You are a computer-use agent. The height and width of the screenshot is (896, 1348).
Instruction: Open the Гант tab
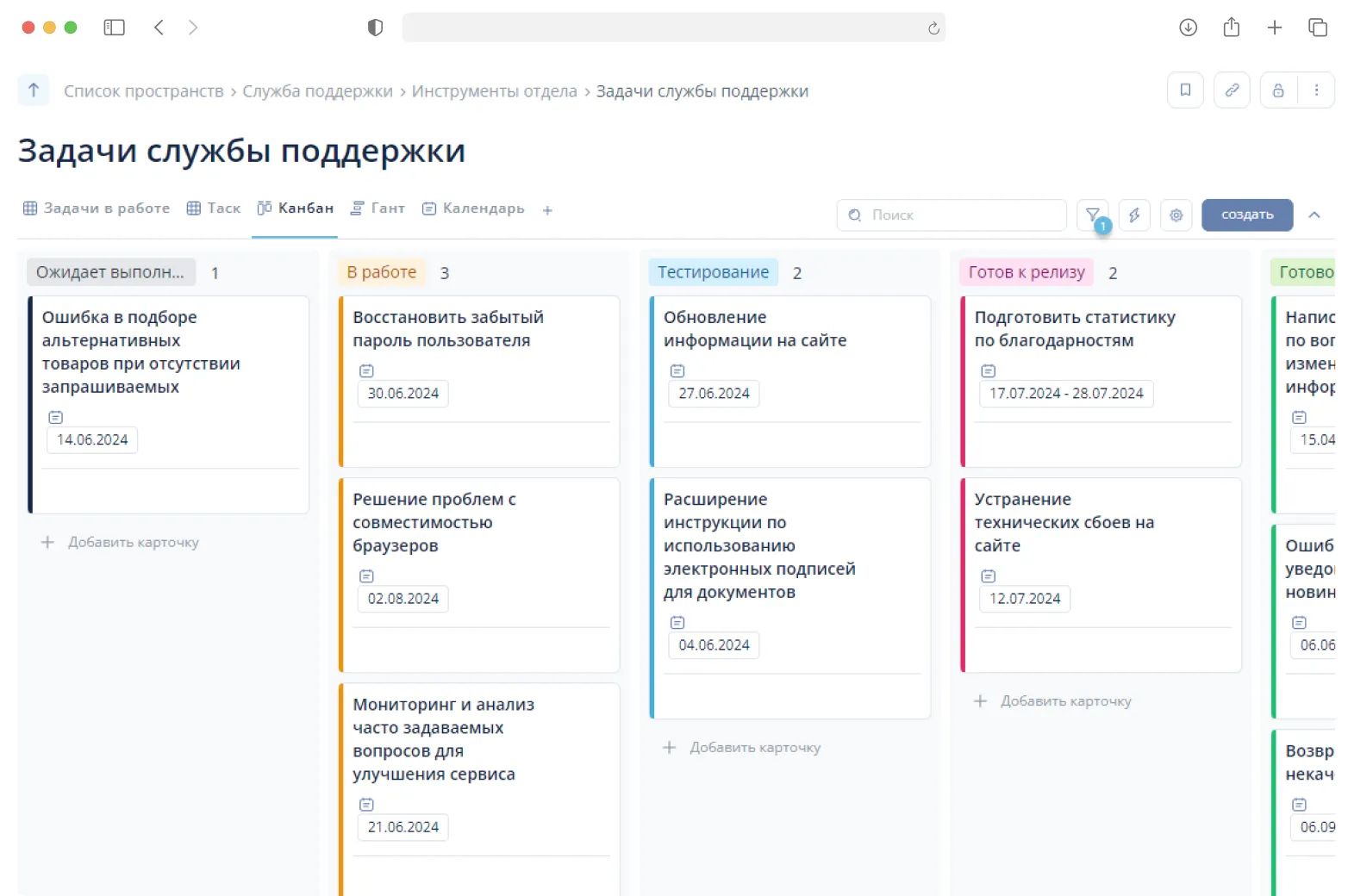coord(378,208)
